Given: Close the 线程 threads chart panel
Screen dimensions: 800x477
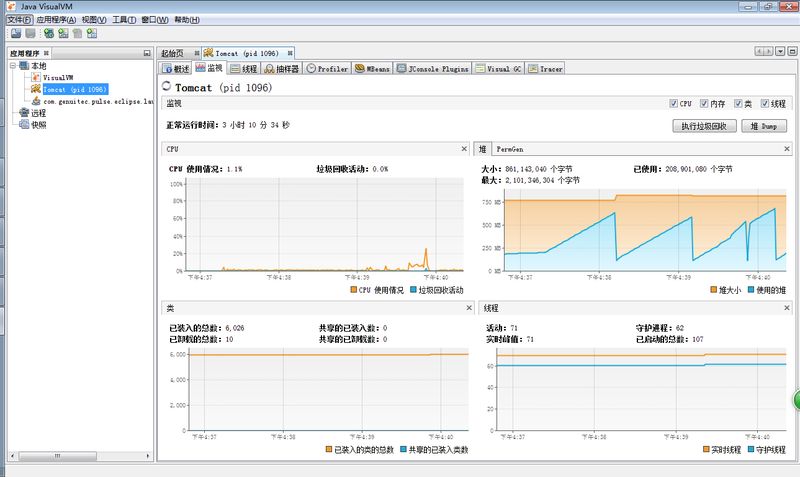Looking at the screenshot, I should tap(787, 308).
